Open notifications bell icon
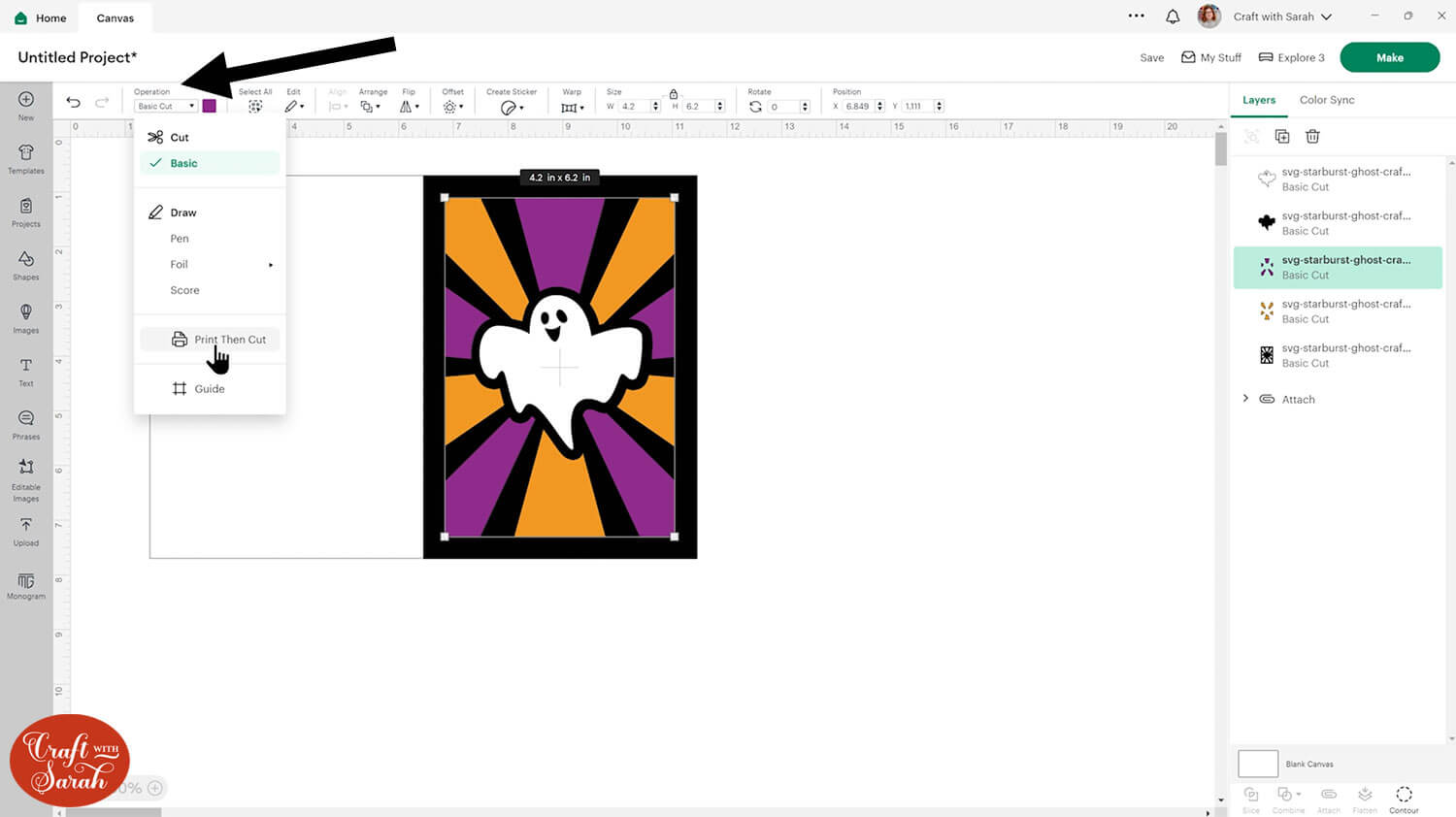The height and width of the screenshot is (817, 1456). click(1173, 16)
